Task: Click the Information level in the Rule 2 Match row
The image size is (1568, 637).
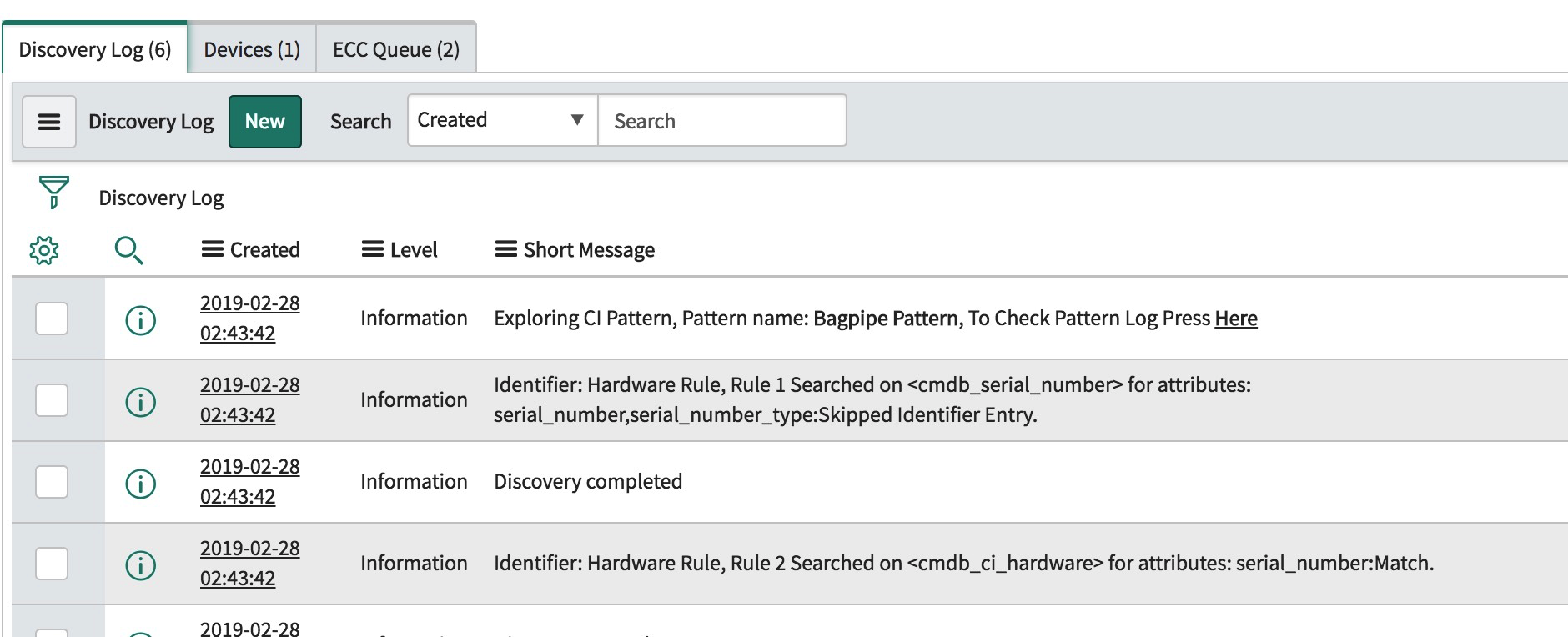Action: tap(414, 564)
